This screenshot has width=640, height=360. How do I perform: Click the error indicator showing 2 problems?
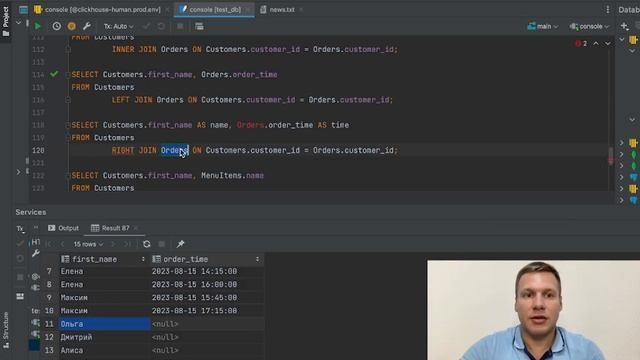[x=581, y=43]
